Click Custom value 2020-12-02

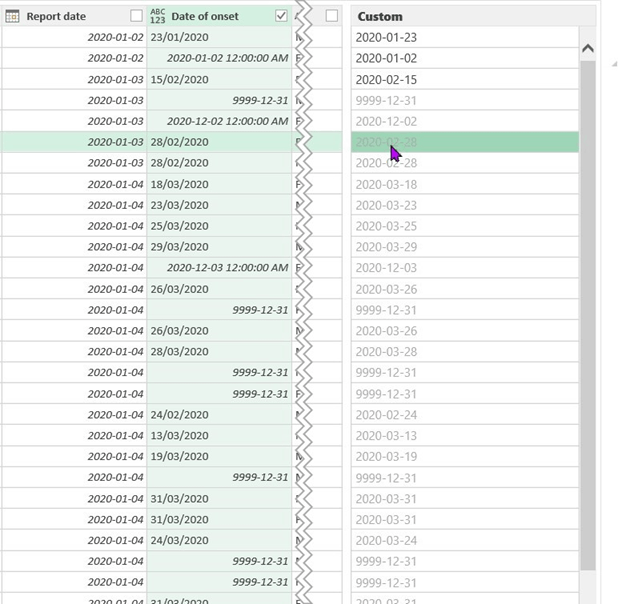465,121
